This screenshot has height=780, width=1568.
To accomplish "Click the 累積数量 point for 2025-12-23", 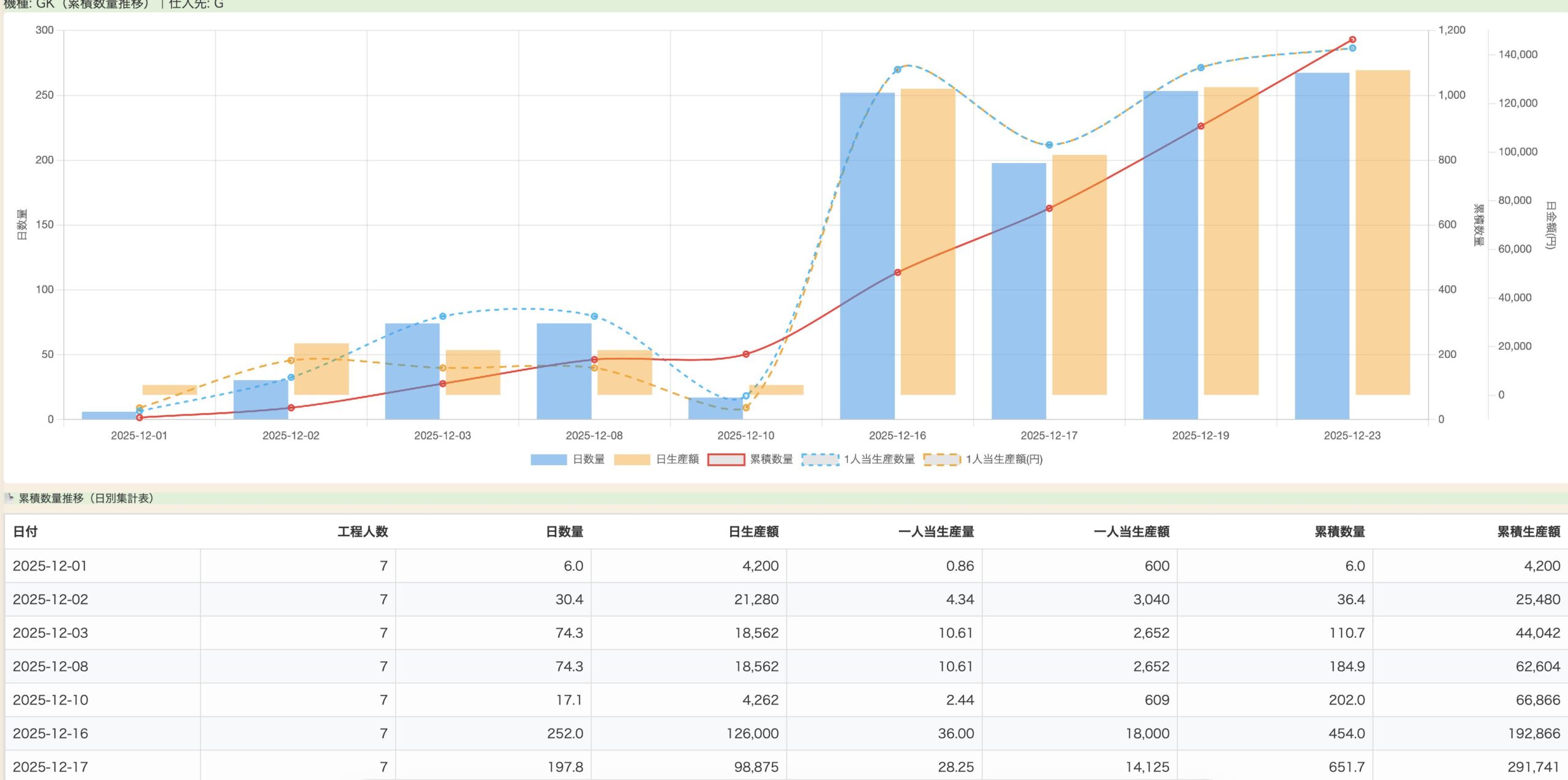I will point(1352,40).
